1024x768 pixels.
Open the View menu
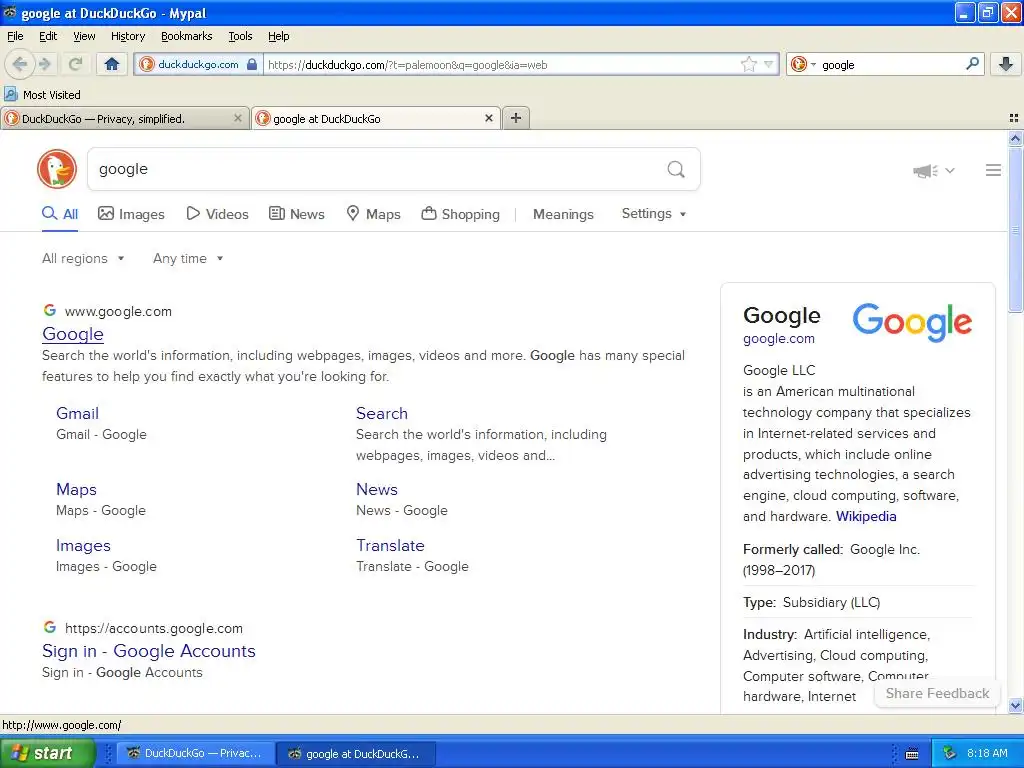84,36
